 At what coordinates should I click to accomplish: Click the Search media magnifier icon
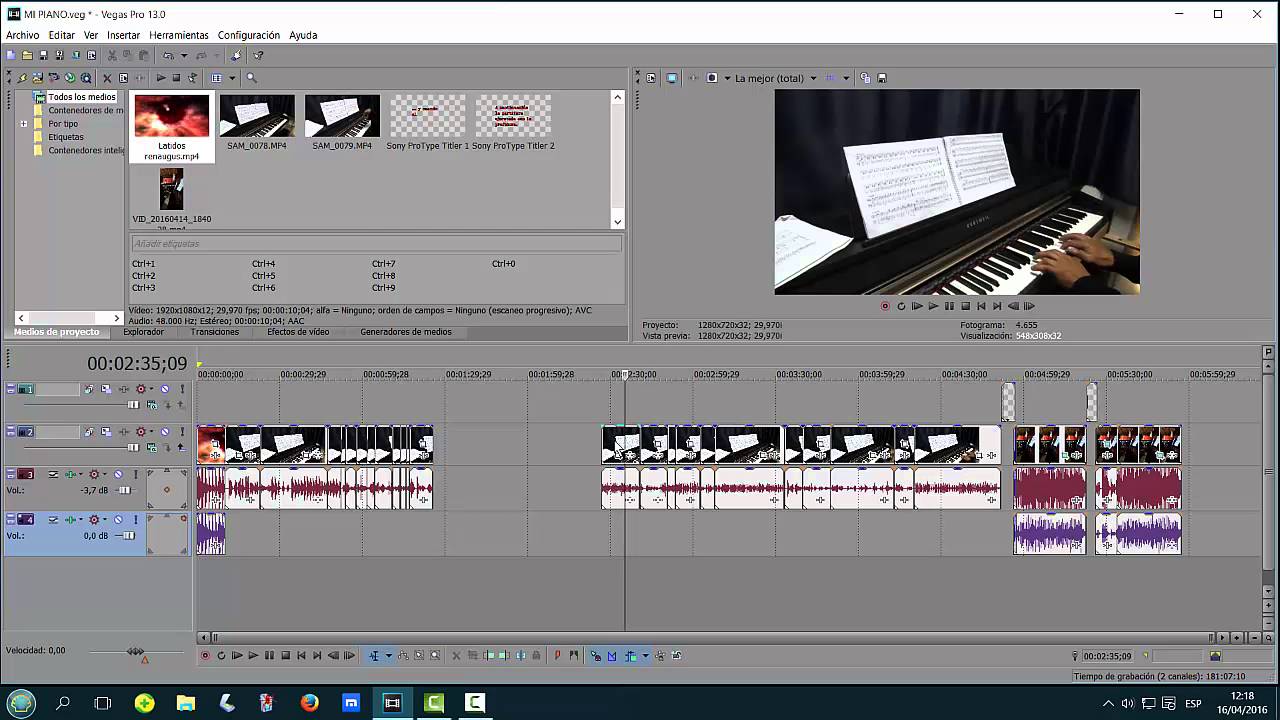[x=251, y=77]
